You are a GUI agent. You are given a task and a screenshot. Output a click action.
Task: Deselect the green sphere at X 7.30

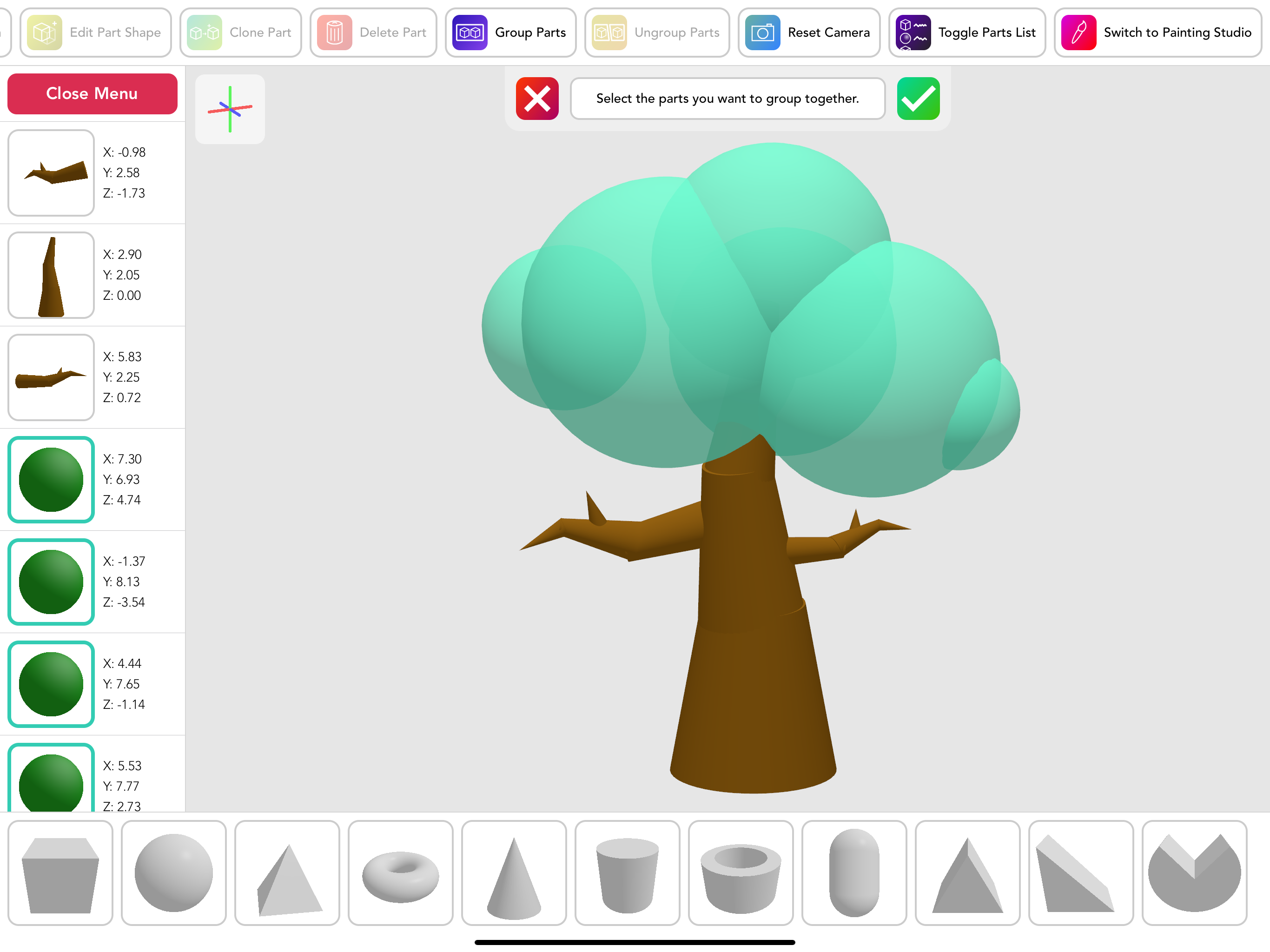pos(51,479)
